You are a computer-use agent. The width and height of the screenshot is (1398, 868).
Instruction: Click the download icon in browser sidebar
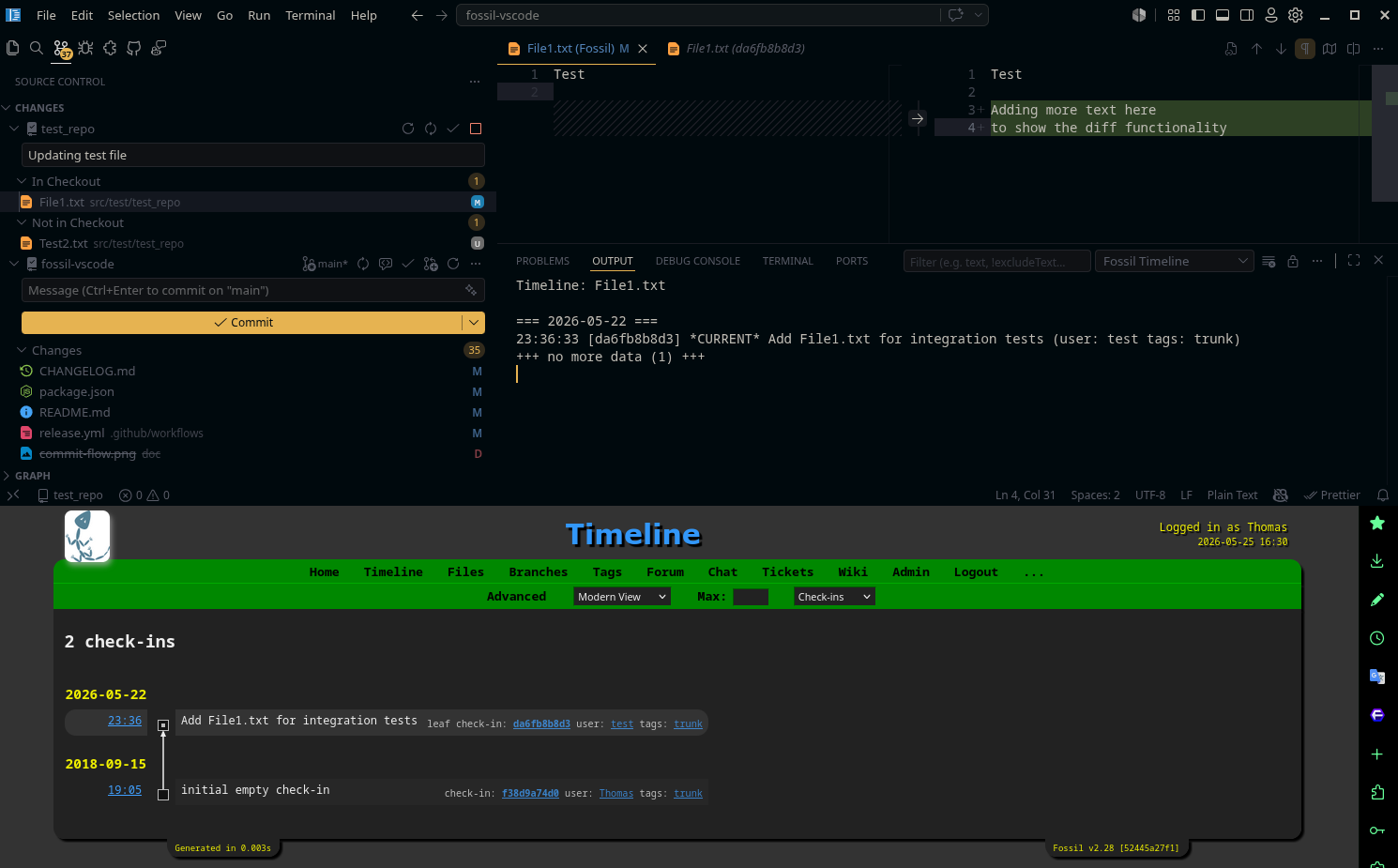[1377, 561]
